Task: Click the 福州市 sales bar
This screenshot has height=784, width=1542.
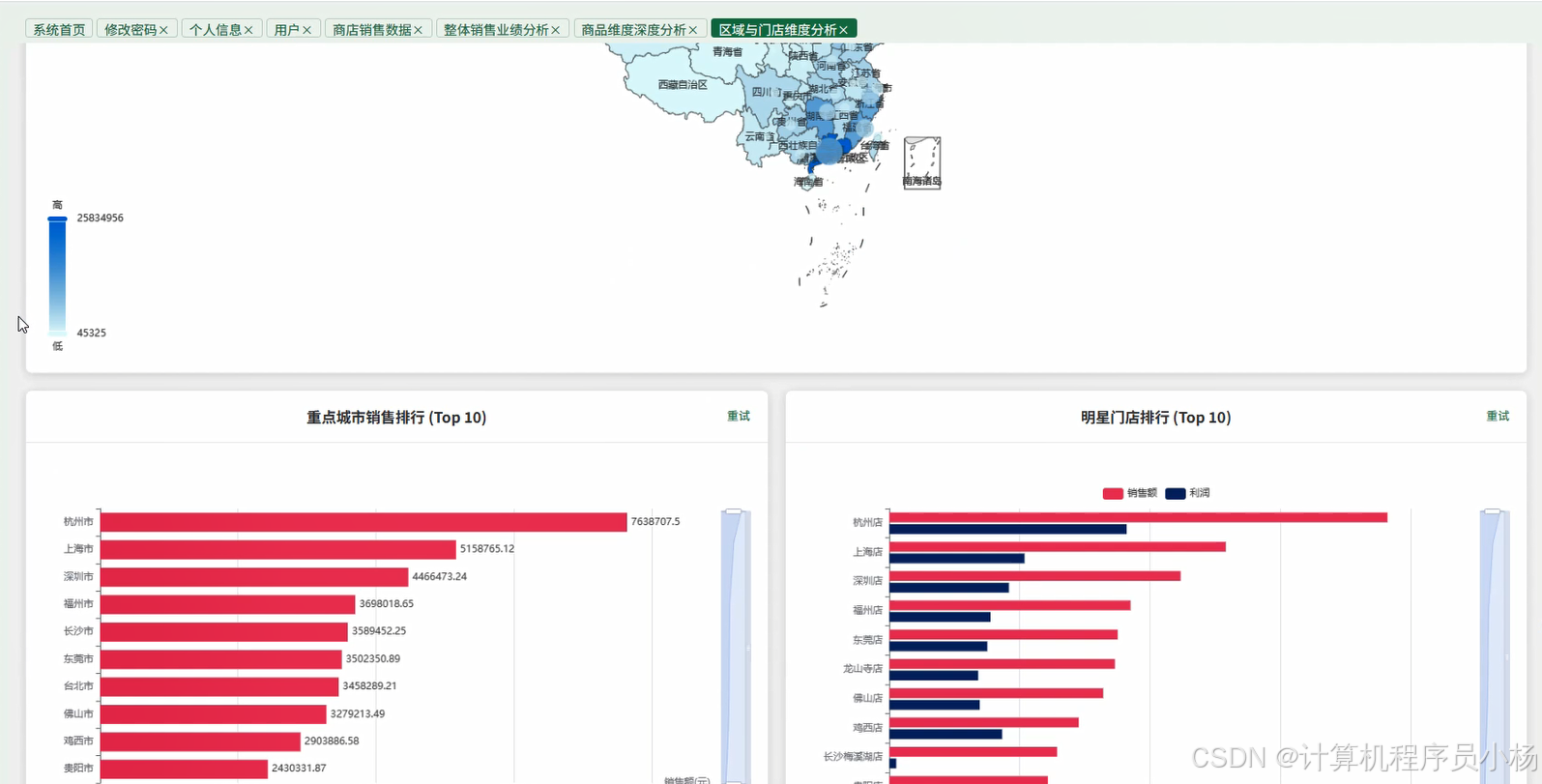Action: pyautogui.click(x=228, y=604)
